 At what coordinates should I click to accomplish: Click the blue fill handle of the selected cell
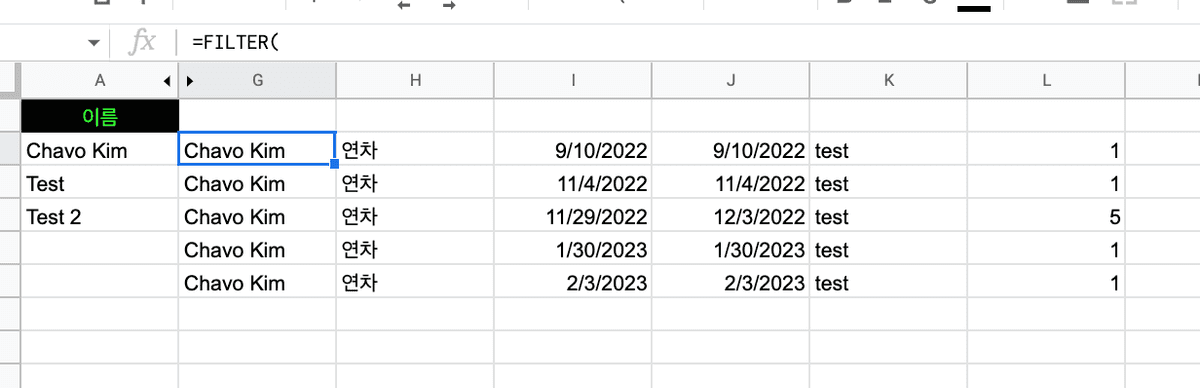pyautogui.click(x=334, y=165)
